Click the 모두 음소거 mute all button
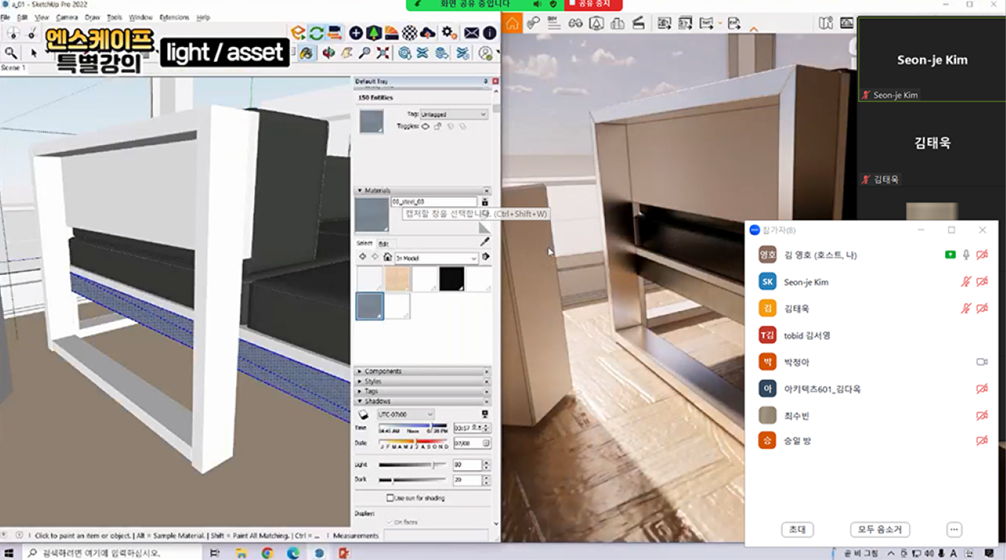Image resolution: width=1006 pixels, height=560 pixels. 880,529
